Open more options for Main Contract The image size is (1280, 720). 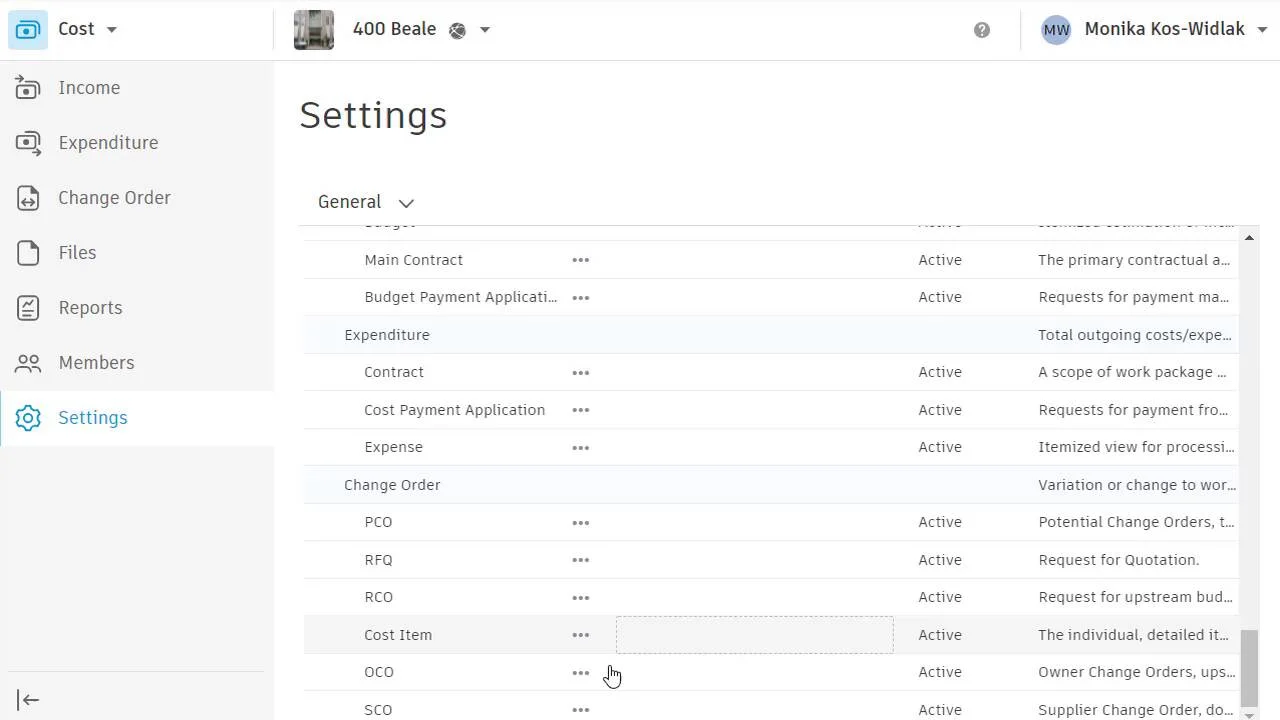pos(580,260)
